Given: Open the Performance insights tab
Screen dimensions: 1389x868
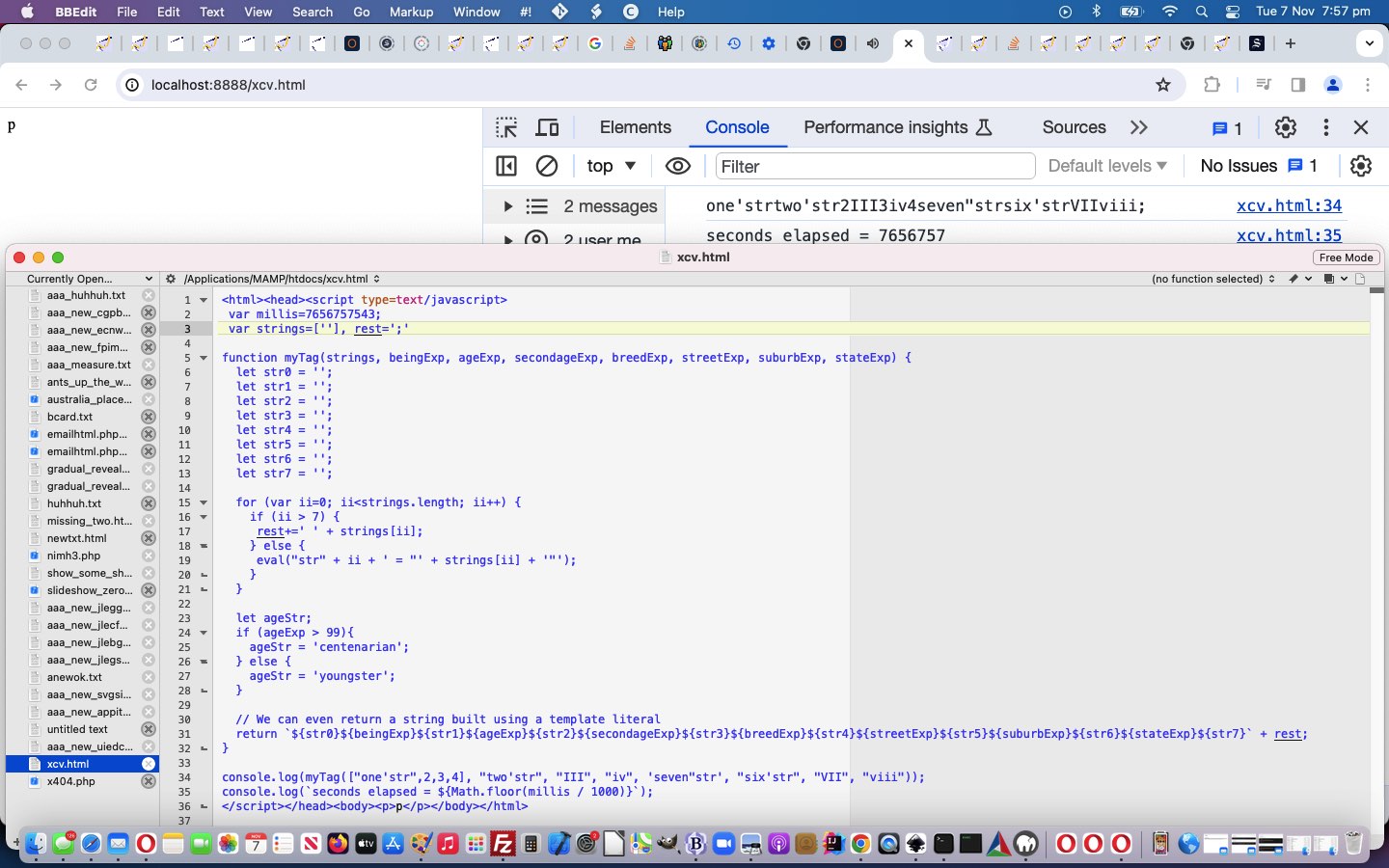Looking at the screenshot, I should tap(898, 127).
